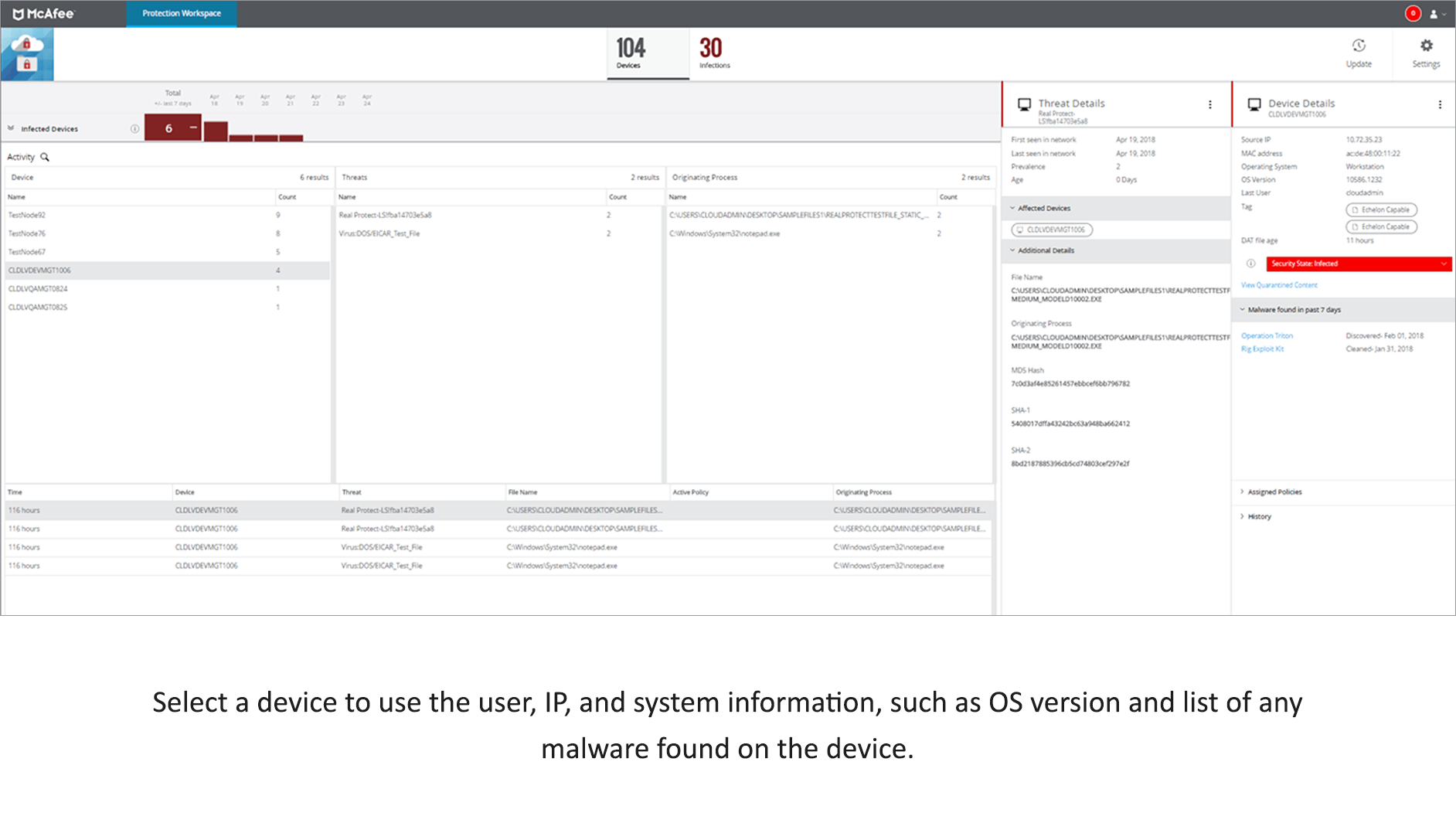Open the Security State: Infected dropdown
Image resolution: width=1456 pixels, height=840 pixels.
[x=1359, y=264]
